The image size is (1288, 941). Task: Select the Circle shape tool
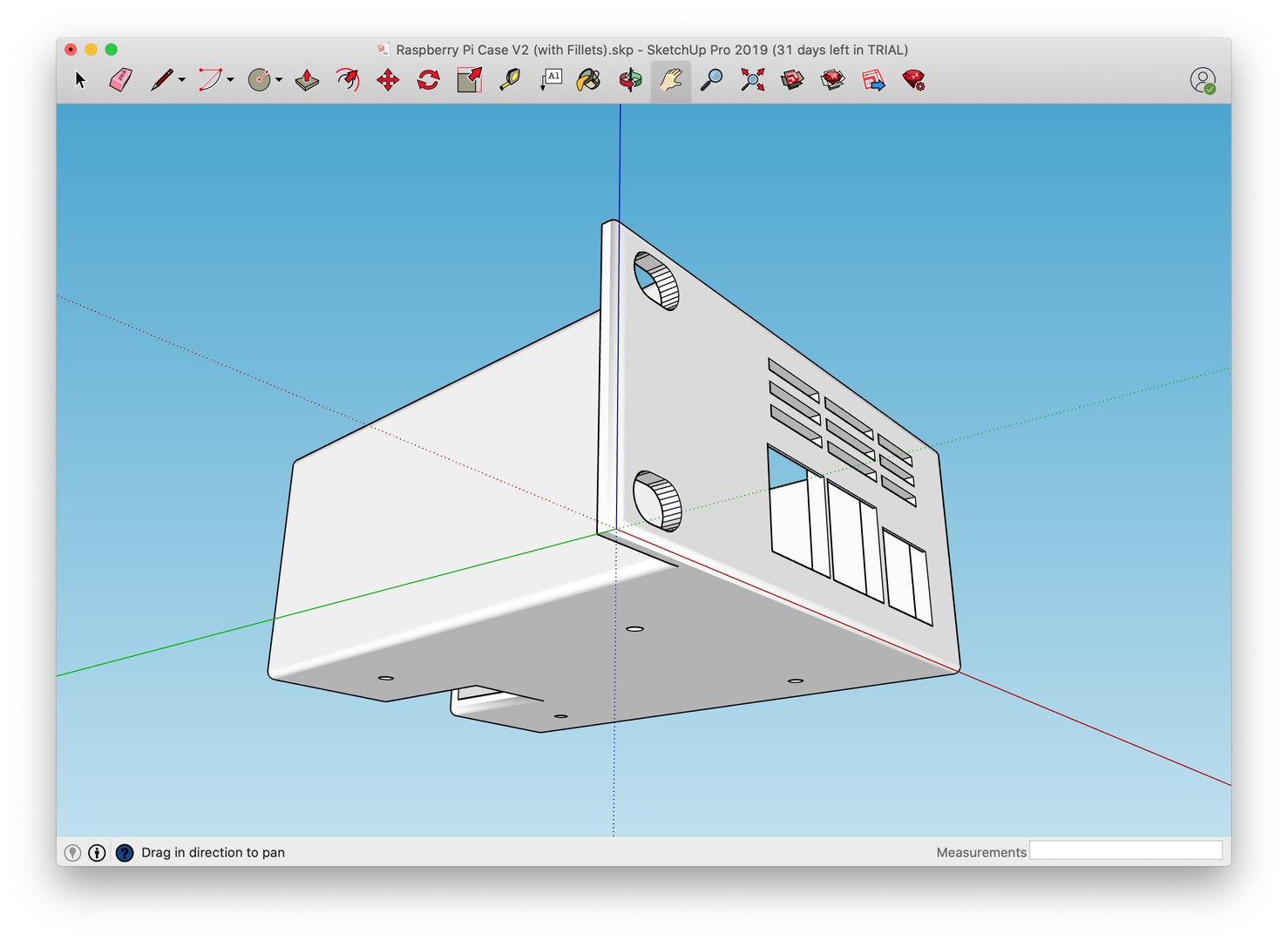click(260, 80)
